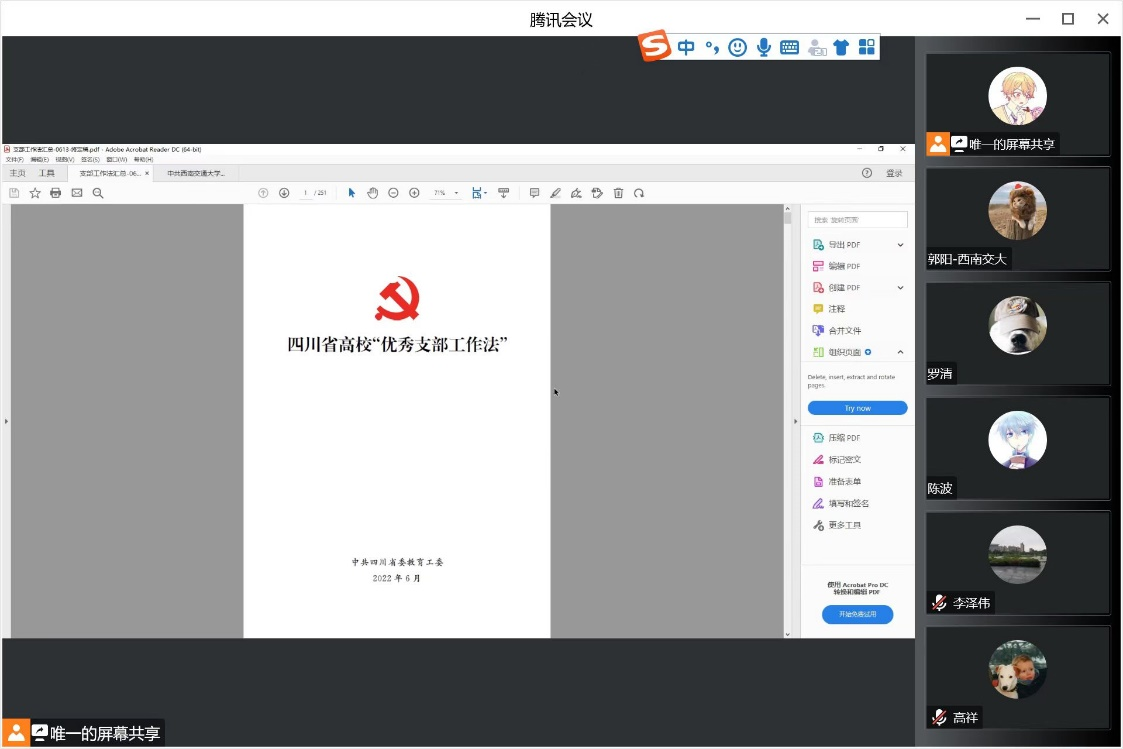The image size is (1123, 749).
Task: Rotate the page using rotate icon
Action: [639, 193]
